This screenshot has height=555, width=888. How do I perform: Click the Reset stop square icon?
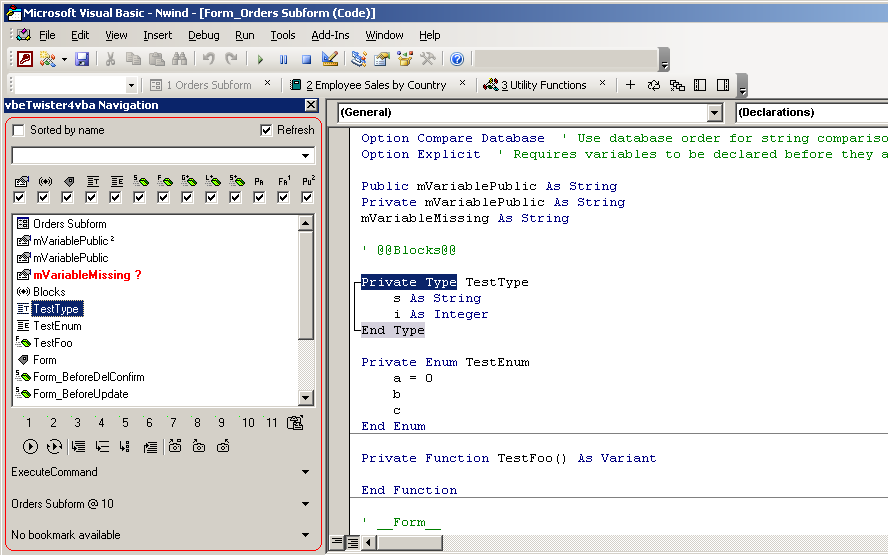tap(306, 59)
